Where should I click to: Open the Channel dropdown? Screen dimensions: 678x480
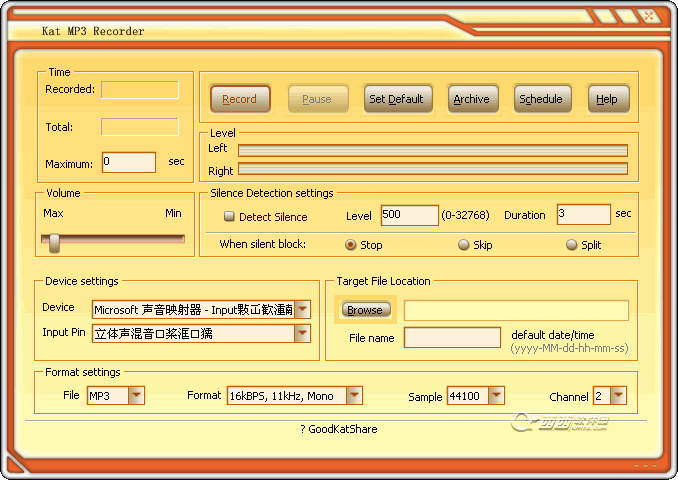click(x=618, y=396)
